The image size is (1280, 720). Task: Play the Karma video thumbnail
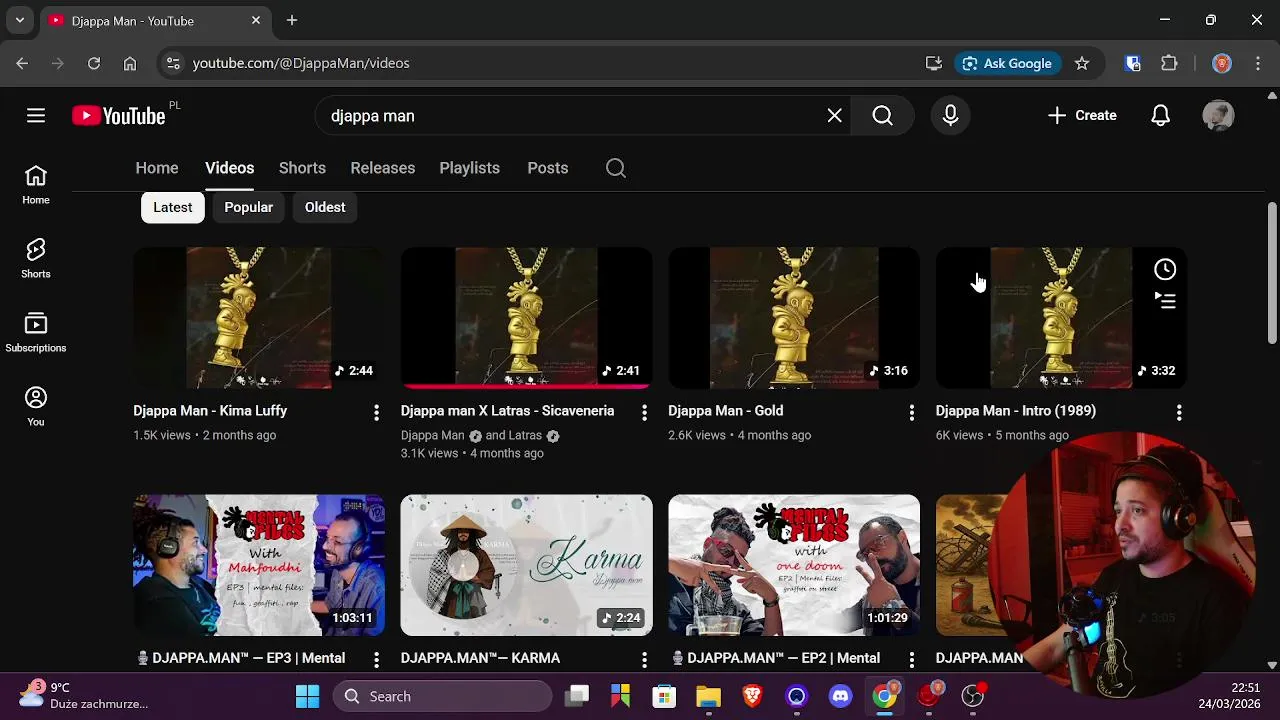tap(527, 565)
